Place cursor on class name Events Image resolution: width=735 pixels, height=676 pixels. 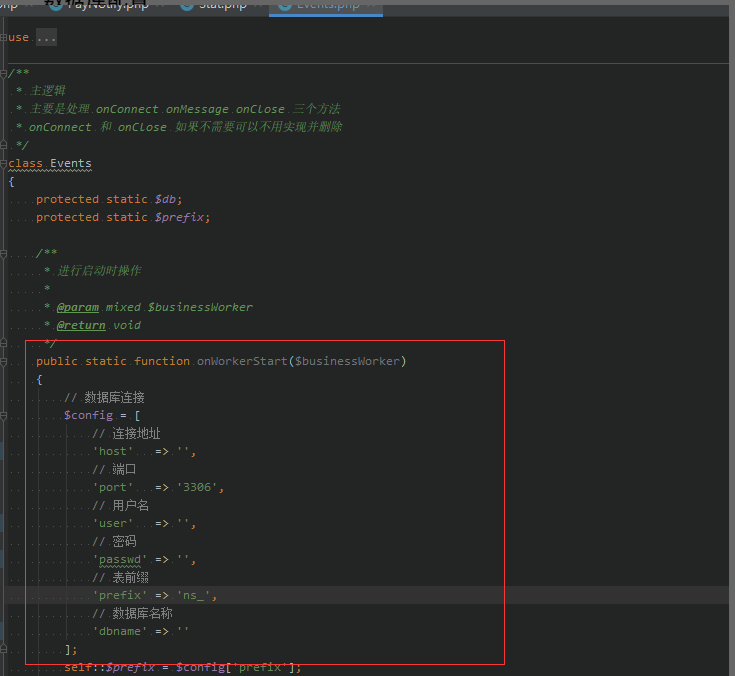pos(71,164)
